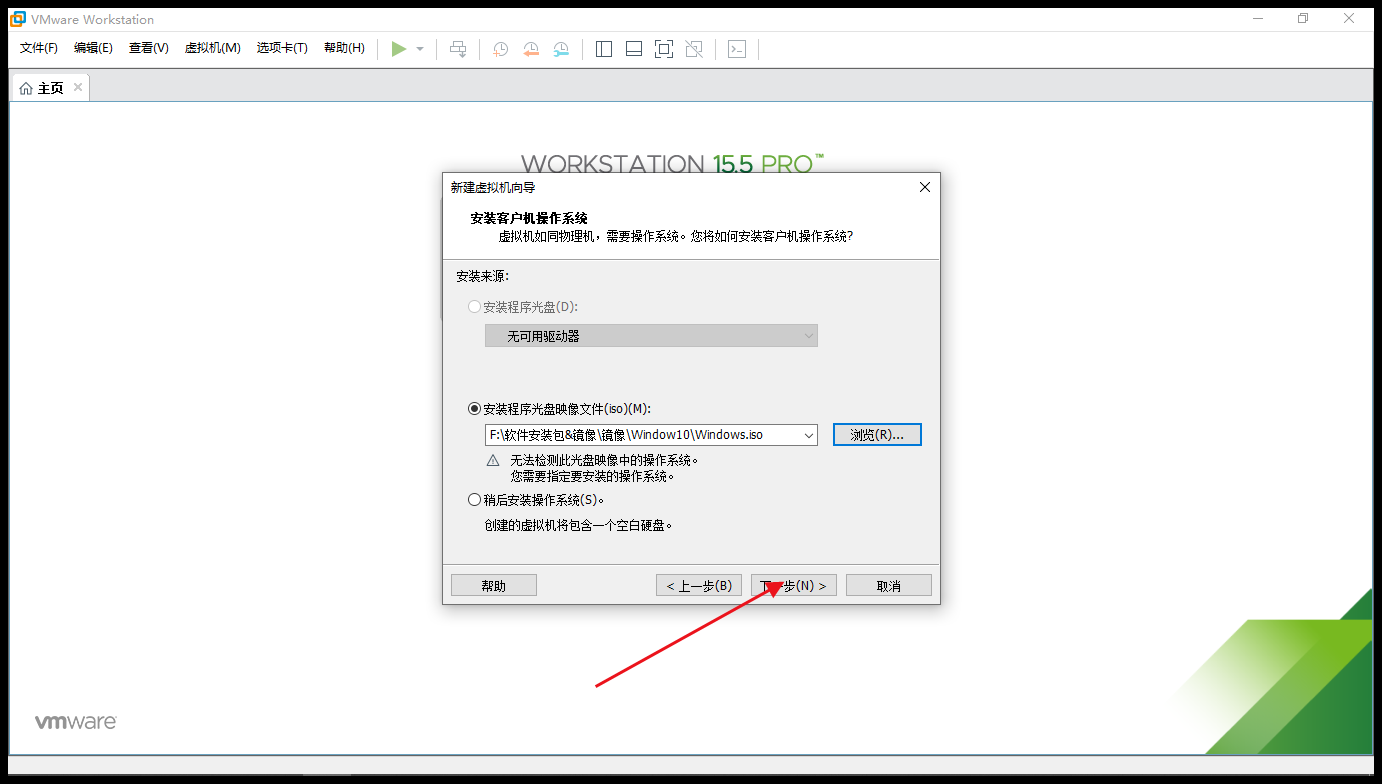
Task: Toggle the thumbnail bar bottom panel icon
Action: click(634, 49)
